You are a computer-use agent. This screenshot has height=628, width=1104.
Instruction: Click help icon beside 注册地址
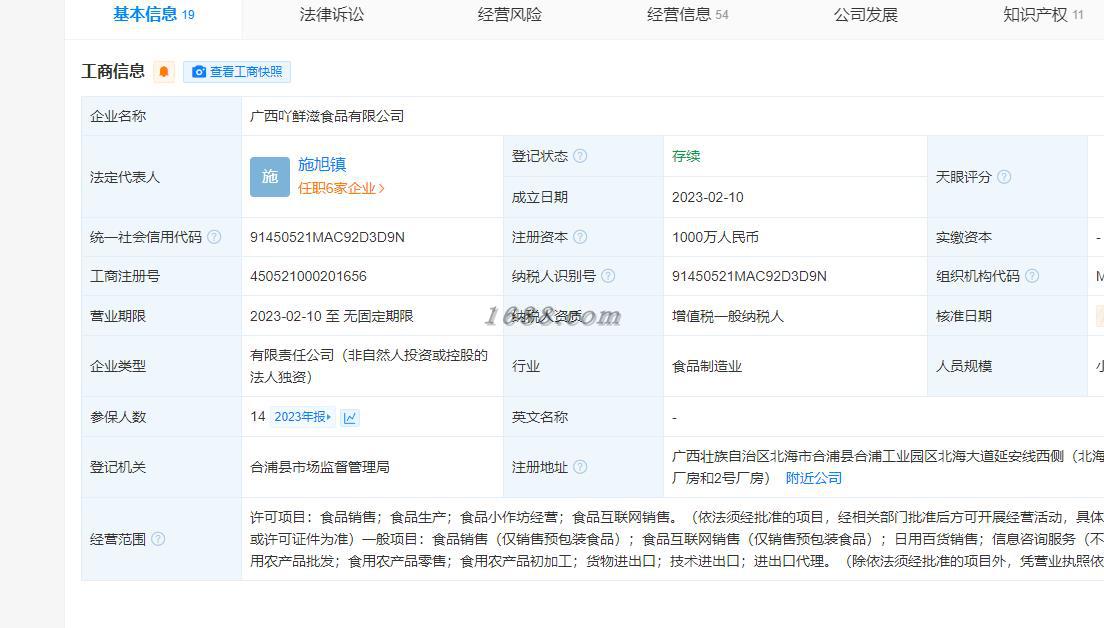[580, 467]
